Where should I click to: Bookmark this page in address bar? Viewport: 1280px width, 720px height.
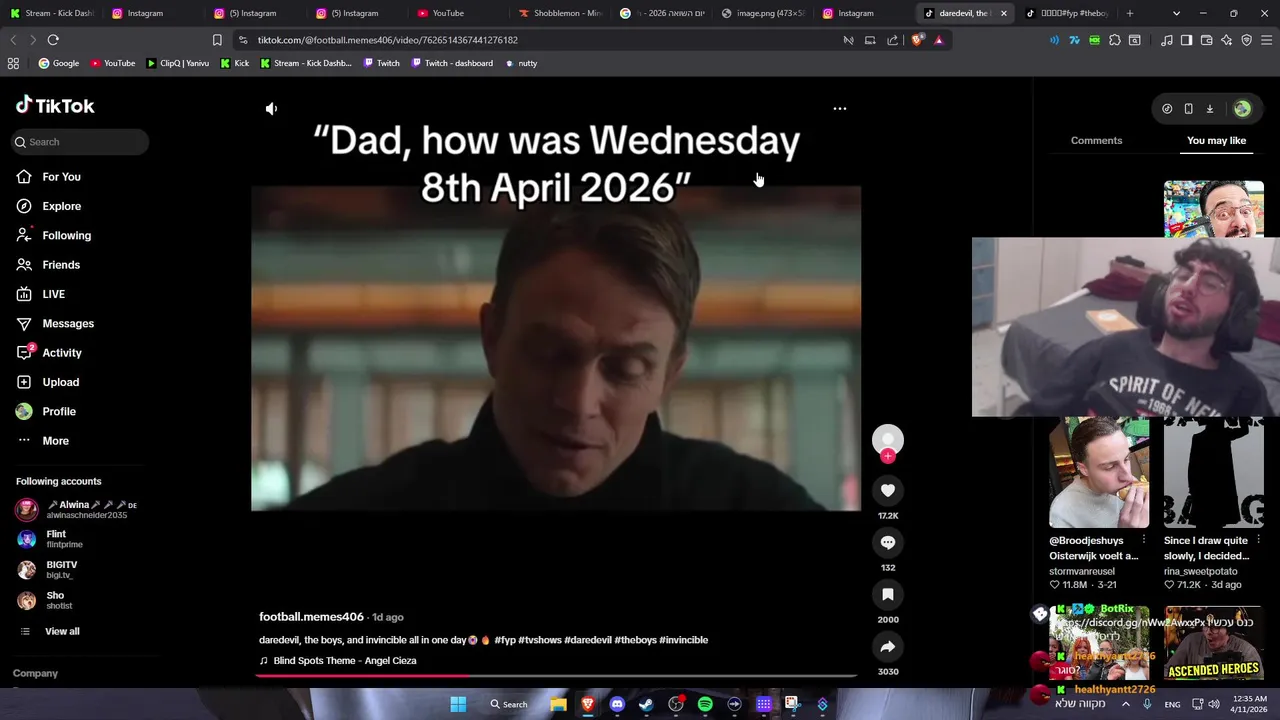(x=217, y=40)
